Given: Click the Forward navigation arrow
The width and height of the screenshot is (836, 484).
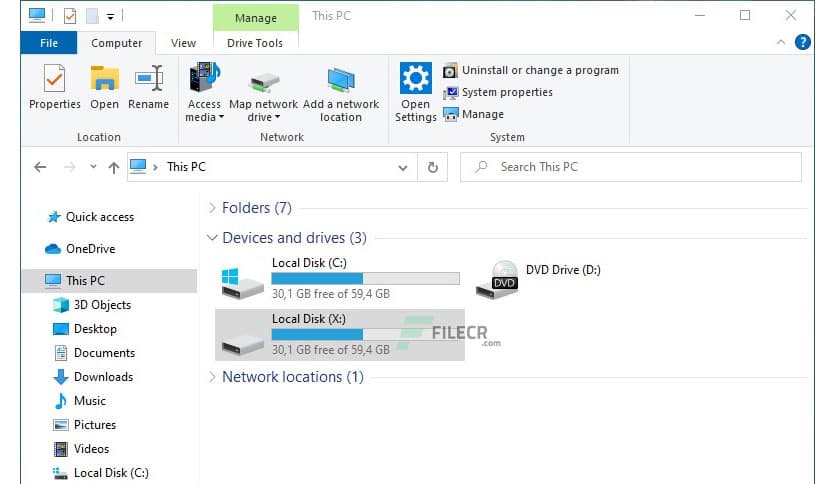Looking at the screenshot, I should (x=69, y=167).
